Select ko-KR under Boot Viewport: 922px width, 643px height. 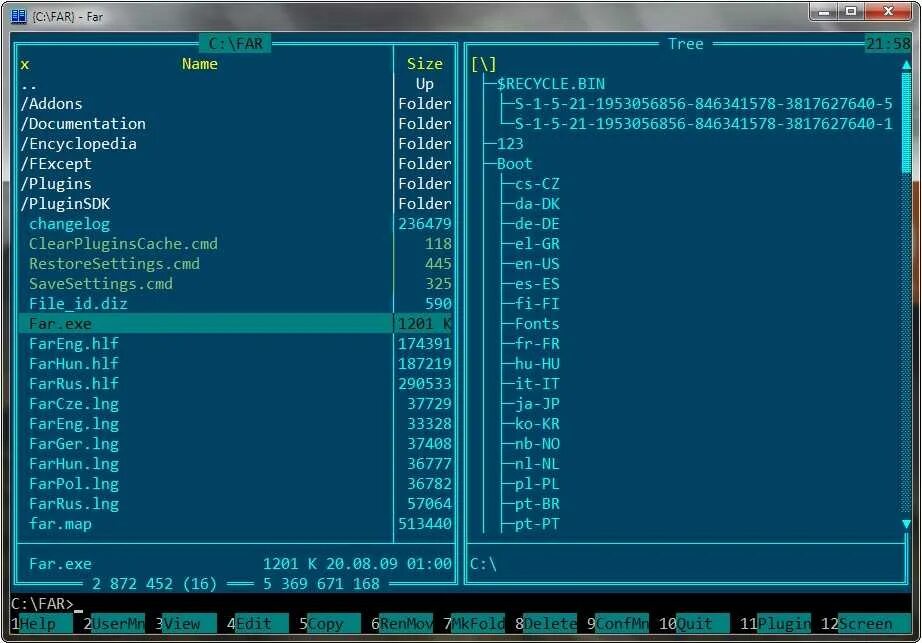(x=537, y=423)
